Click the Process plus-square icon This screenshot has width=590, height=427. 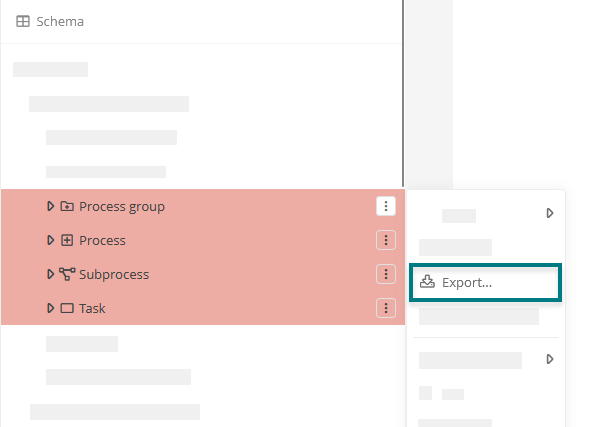pyautogui.click(x=67, y=240)
